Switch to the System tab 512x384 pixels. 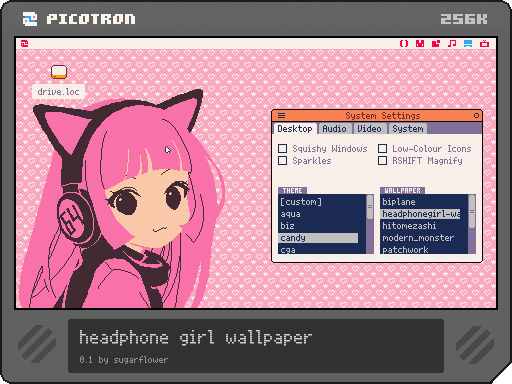coord(408,129)
